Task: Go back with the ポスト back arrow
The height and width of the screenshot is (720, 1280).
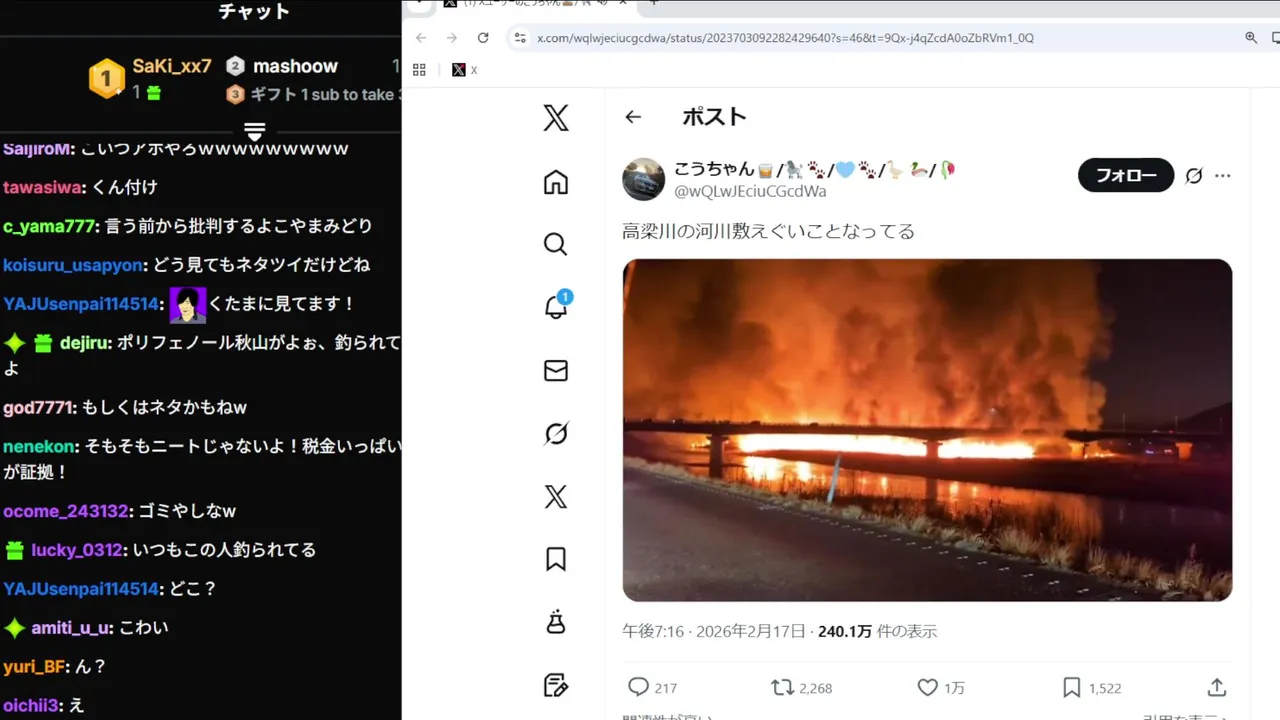Action: pyautogui.click(x=633, y=117)
